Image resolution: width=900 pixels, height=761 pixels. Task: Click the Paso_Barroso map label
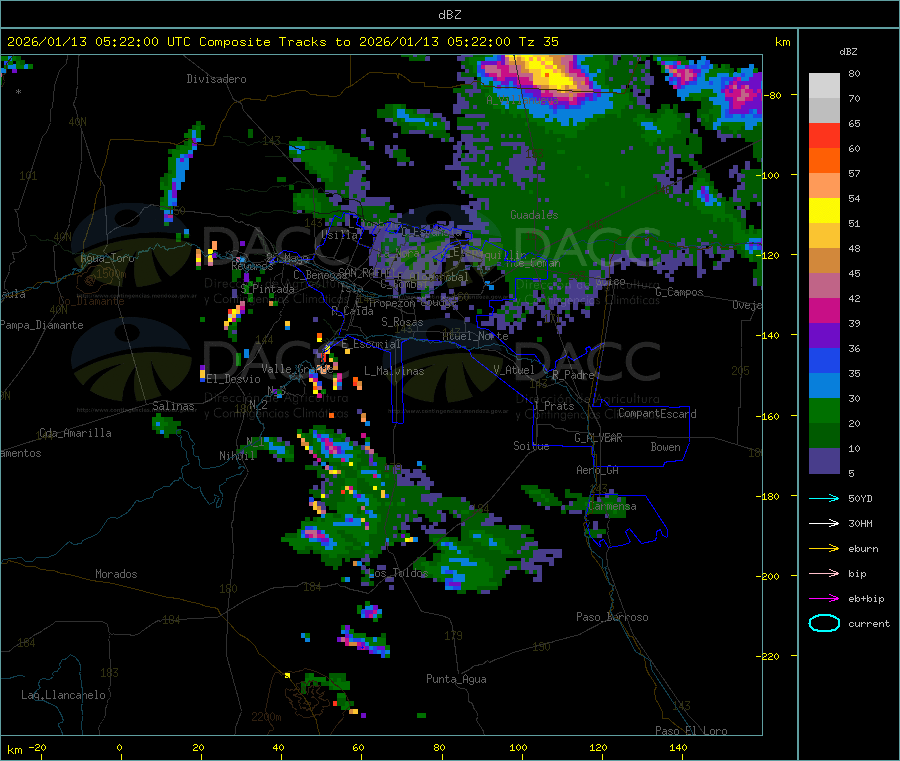tap(612, 617)
